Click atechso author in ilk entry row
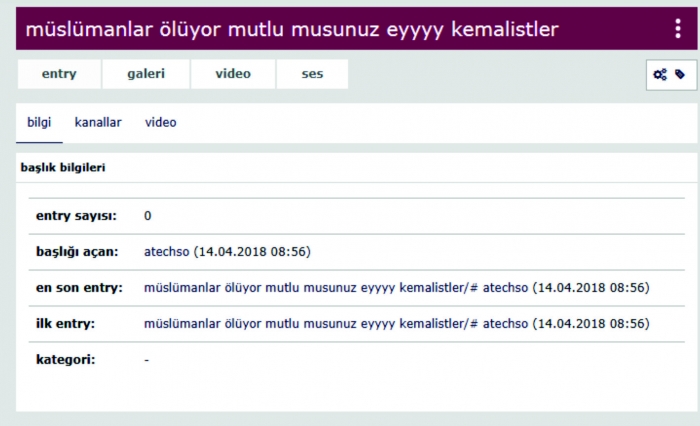The width and height of the screenshot is (700, 426). click(505, 323)
